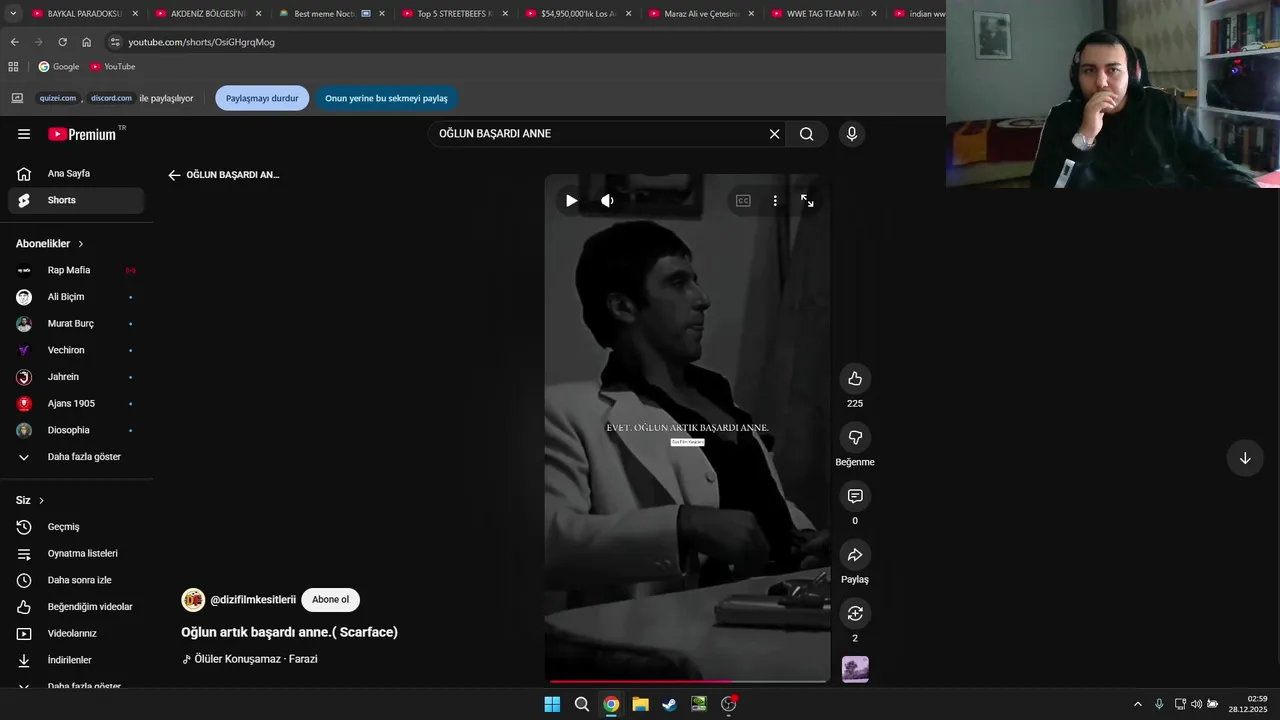The height and width of the screenshot is (720, 1280).
Task: Expand Daha fazla göster under subscriptions
Action: (76, 457)
